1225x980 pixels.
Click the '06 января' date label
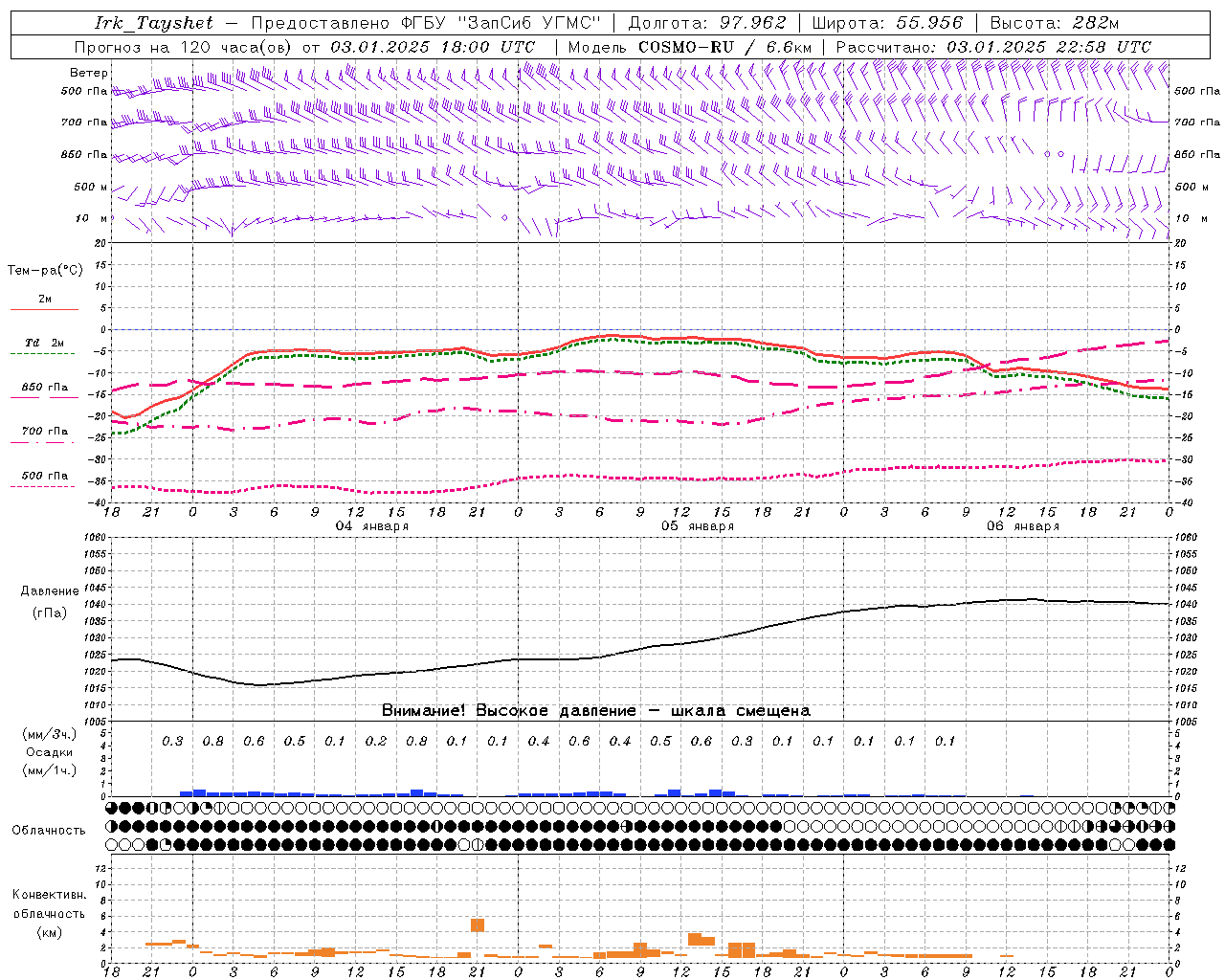click(x=1023, y=526)
